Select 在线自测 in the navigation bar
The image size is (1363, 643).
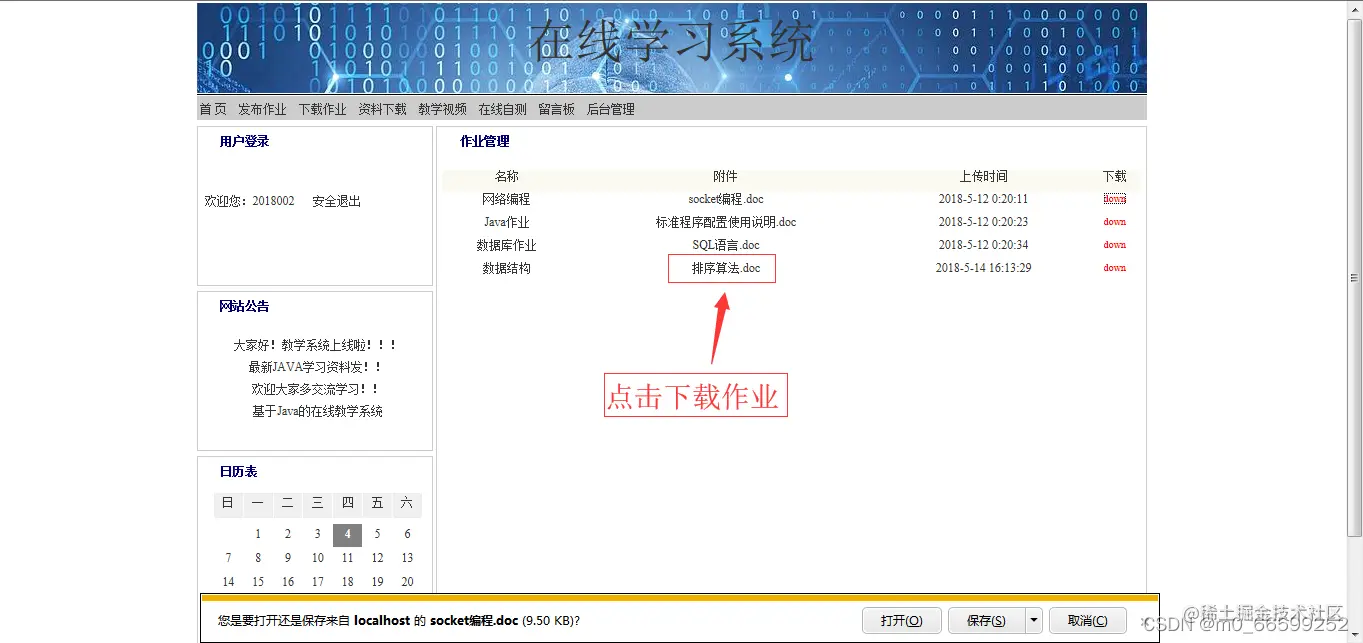point(502,109)
